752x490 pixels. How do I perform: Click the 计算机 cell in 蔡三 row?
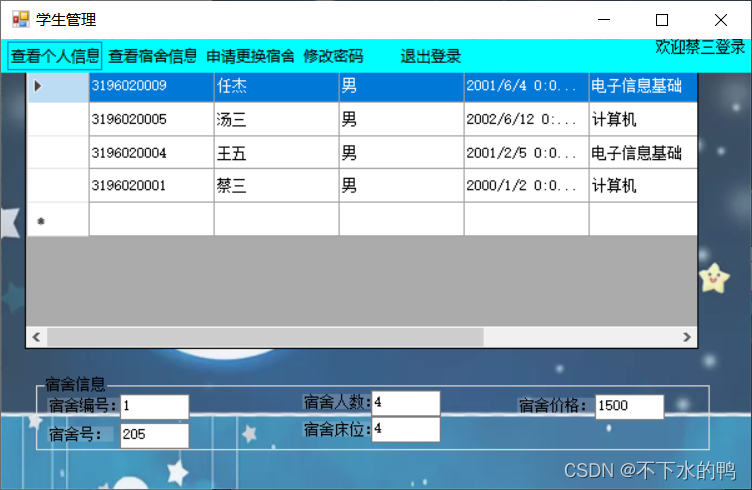(x=641, y=186)
